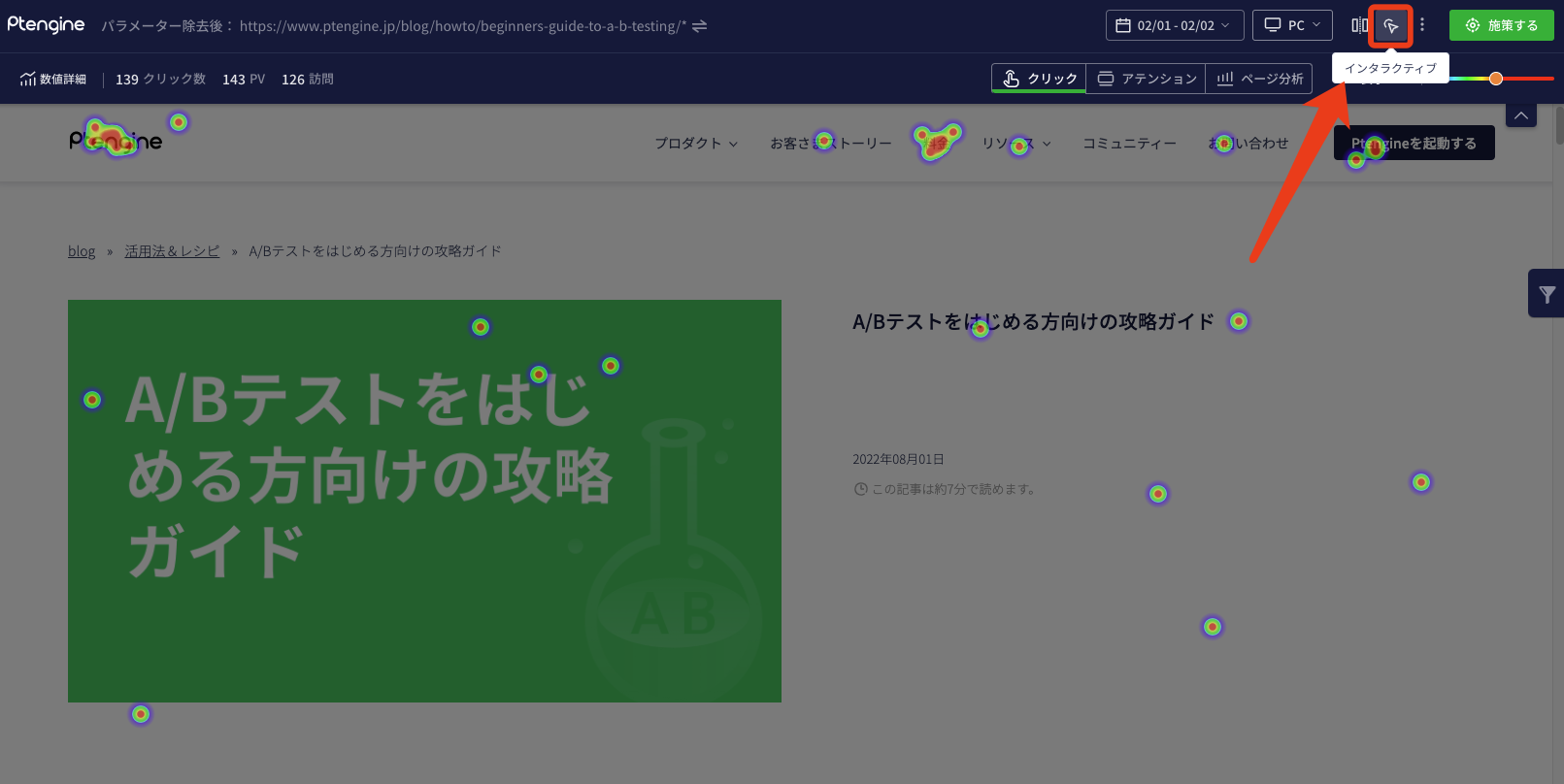Screen dimensions: 1564x784
Task: Click the Ptengine logo in top bar
Action: click(x=46, y=25)
